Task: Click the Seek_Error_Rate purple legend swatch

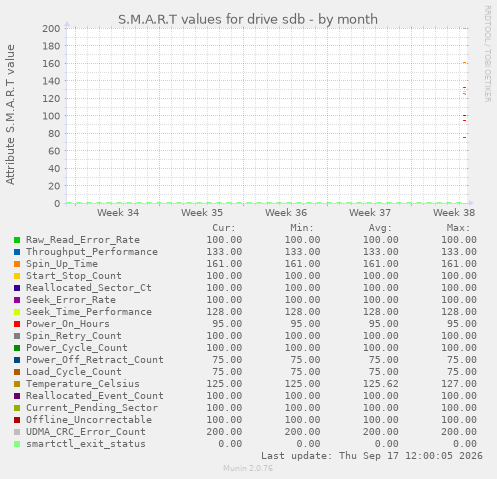Action: 17,300
